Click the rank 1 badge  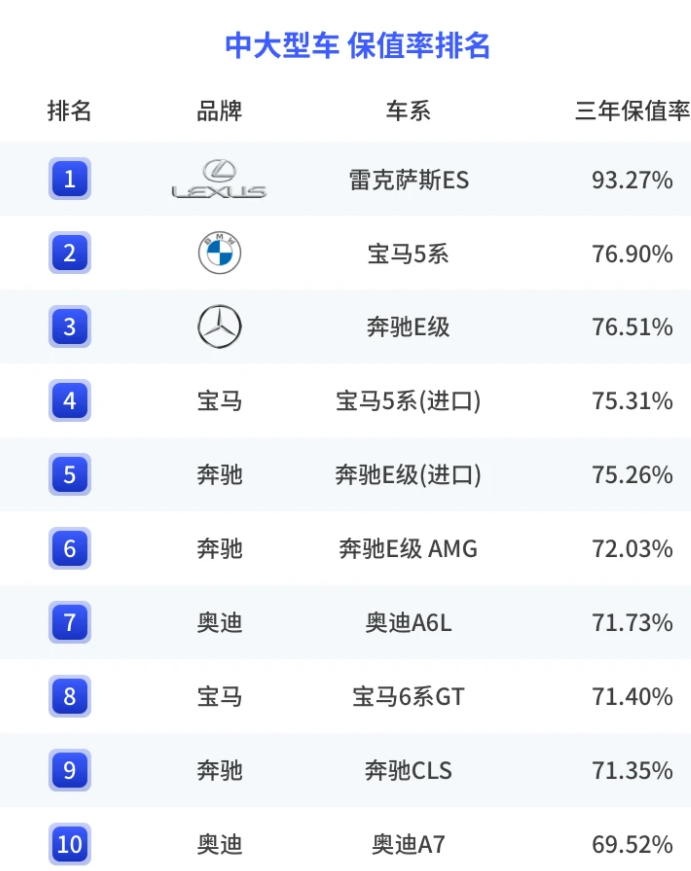(x=69, y=180)
